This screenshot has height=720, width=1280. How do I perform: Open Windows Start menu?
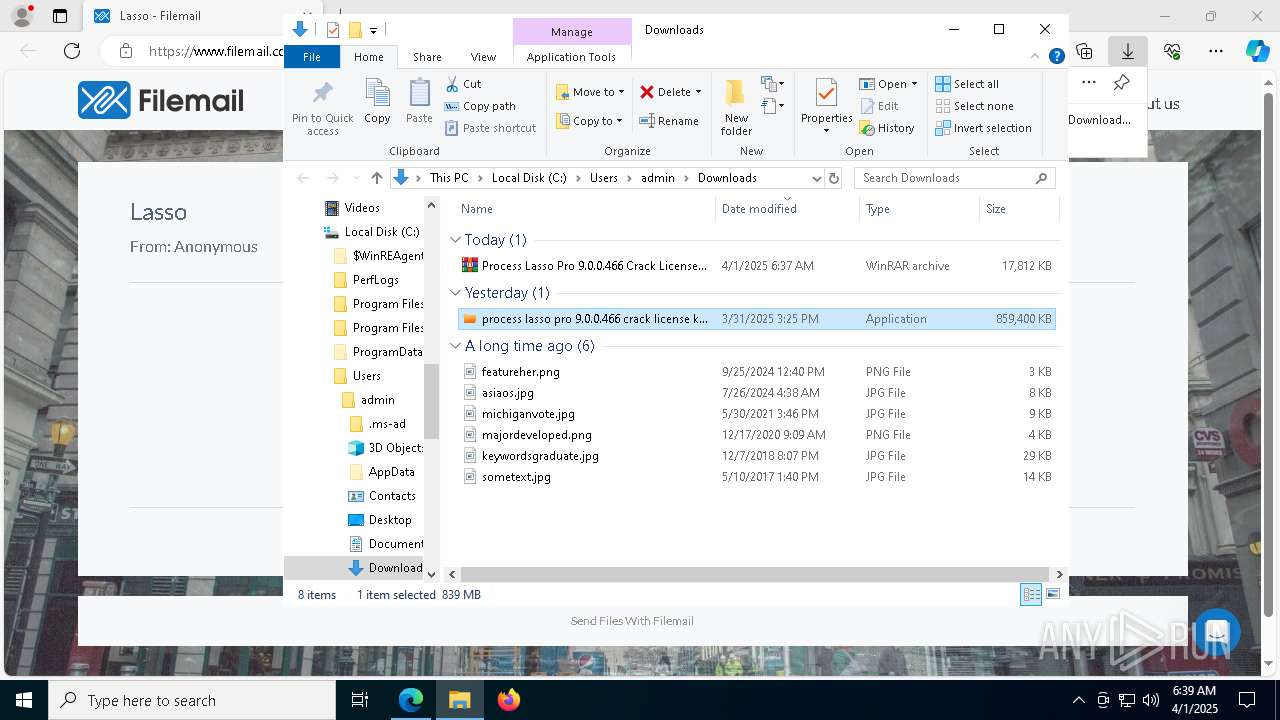24,700
